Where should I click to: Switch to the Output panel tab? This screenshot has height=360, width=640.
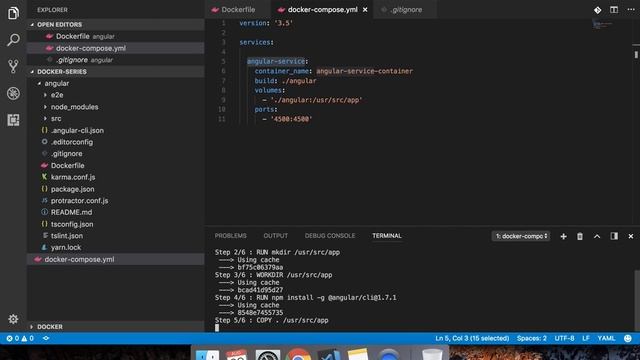(x=276, y=236)
